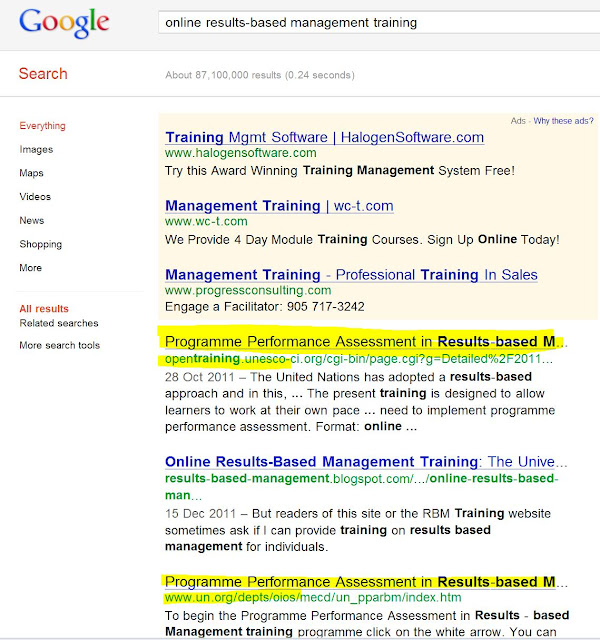The width and height of the screenshot is (600, 640).
Task: Switch to Maps results
Action: tap(31, 173)
